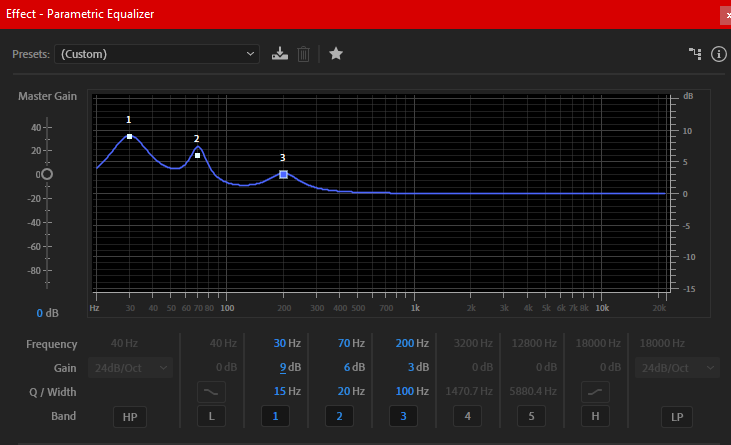Toggle the H high shelf band button
This screenshot has height=445, width=731.
pos(595,416)
